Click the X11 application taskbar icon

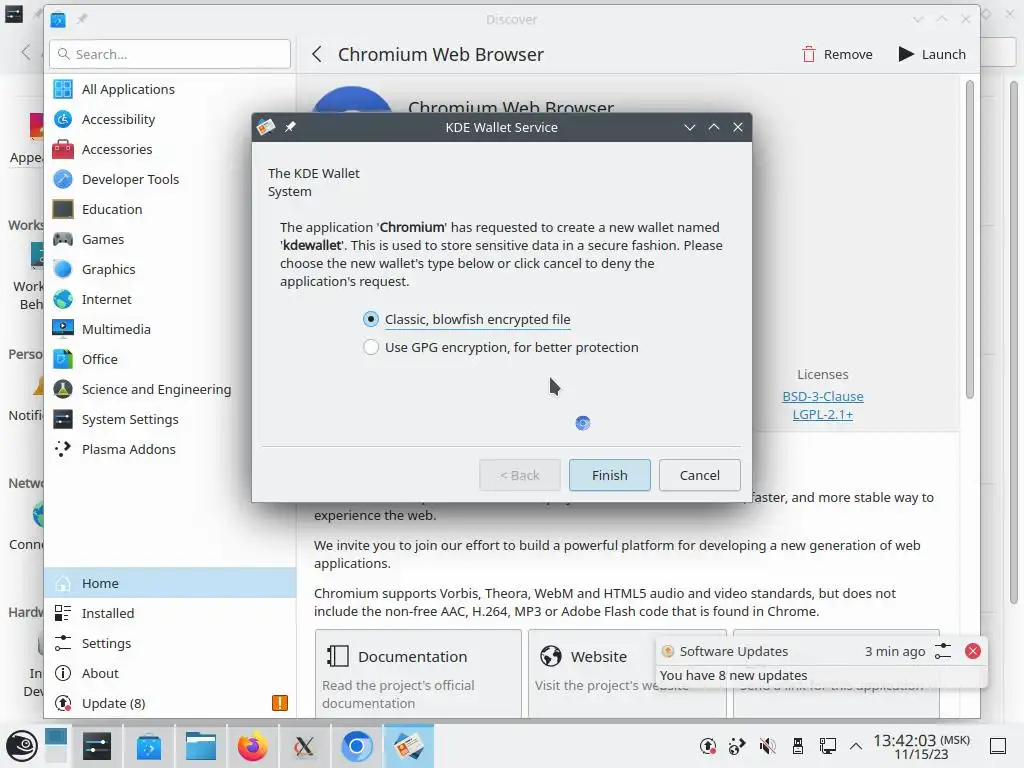304,746
